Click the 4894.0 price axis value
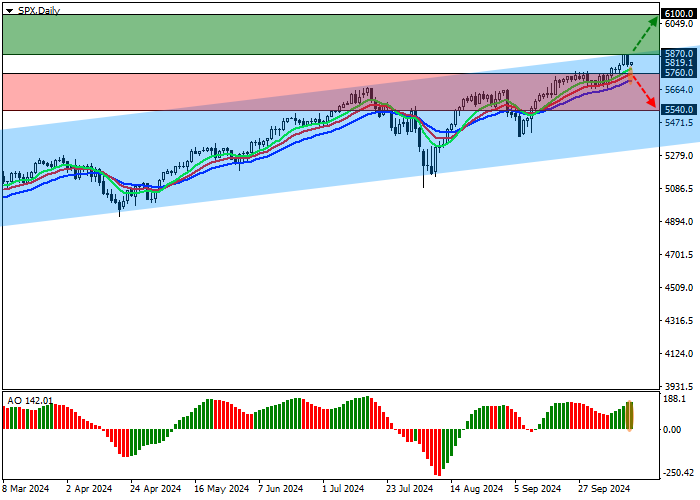 coord(679,221)
